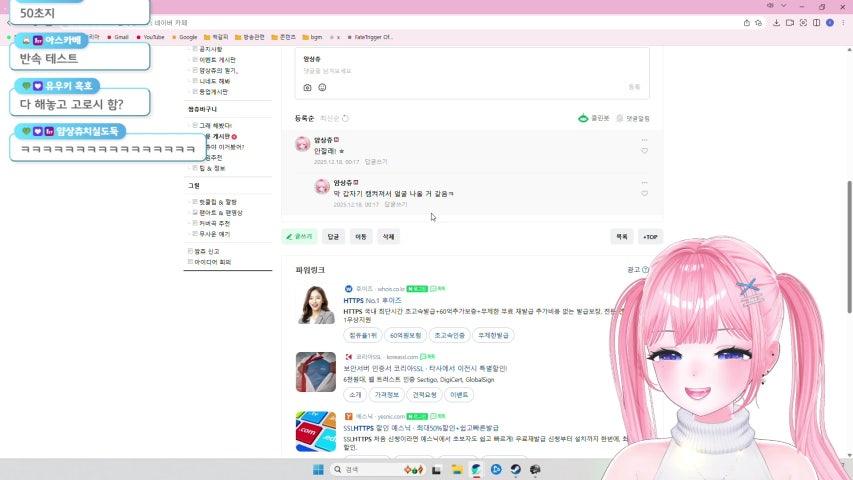The height and width of the screenshot is (480, 853).
Task: Open the 'HTTPS No.1 후이즈' ad link
Action: [x=372, y=300]
